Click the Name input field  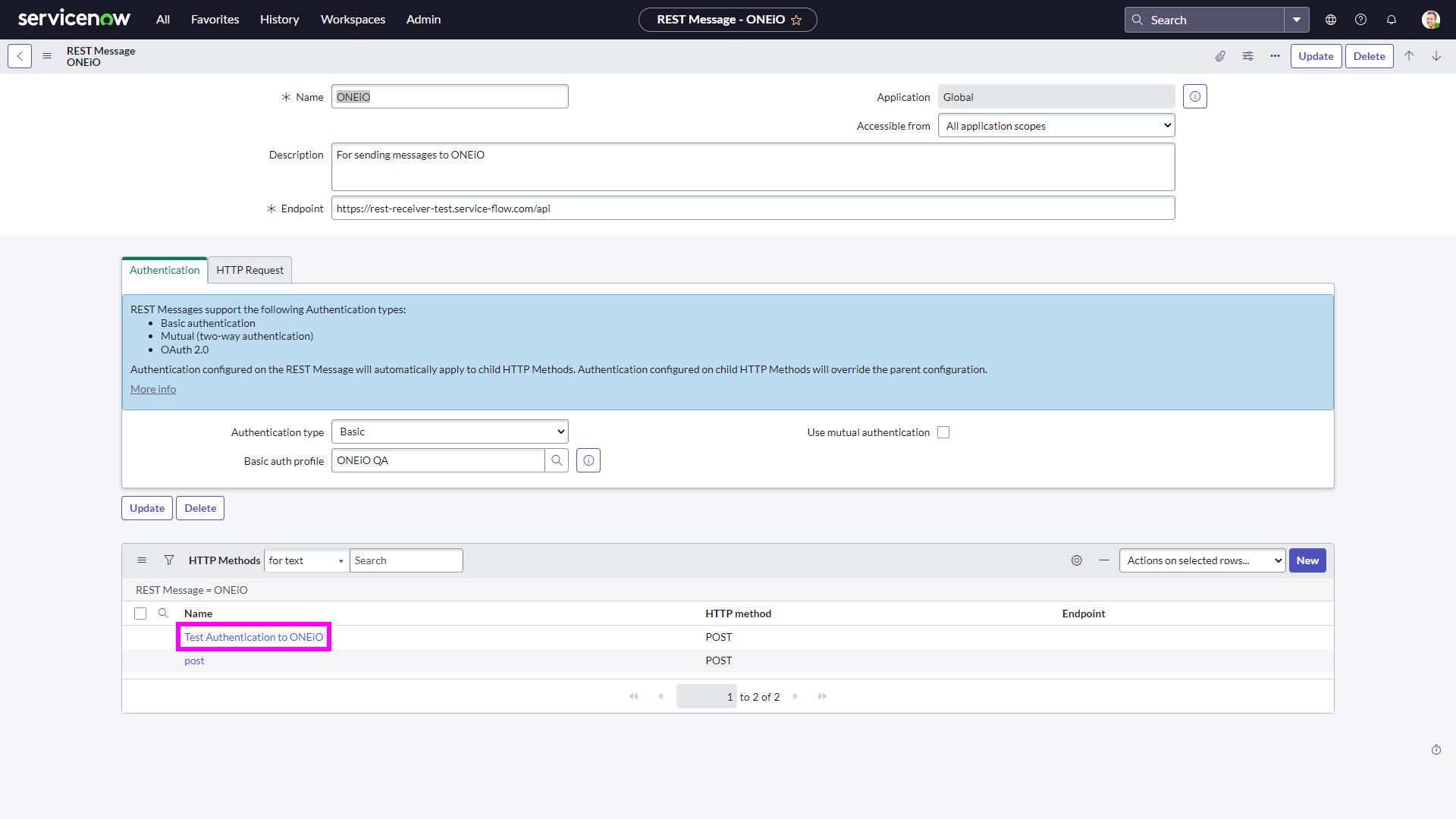(450, 96)
